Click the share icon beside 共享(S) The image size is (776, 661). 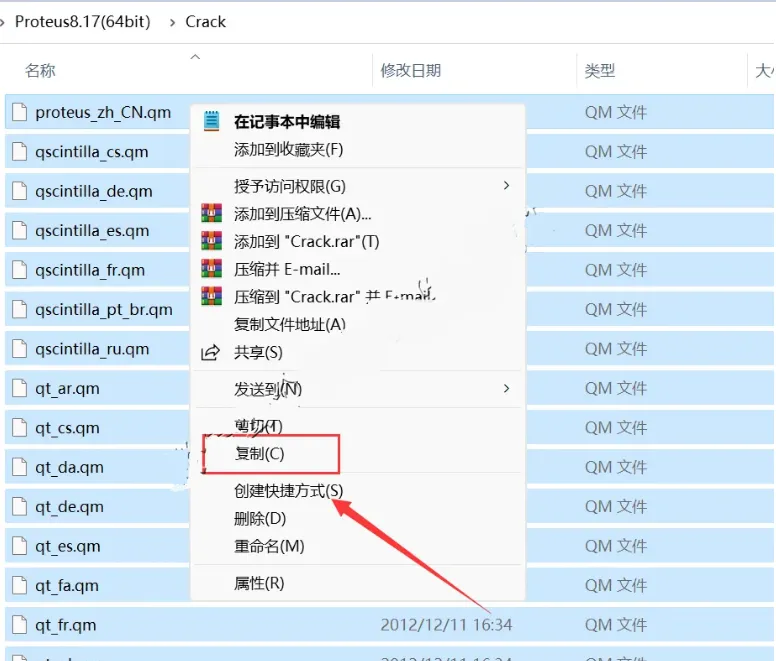(210, 352)
